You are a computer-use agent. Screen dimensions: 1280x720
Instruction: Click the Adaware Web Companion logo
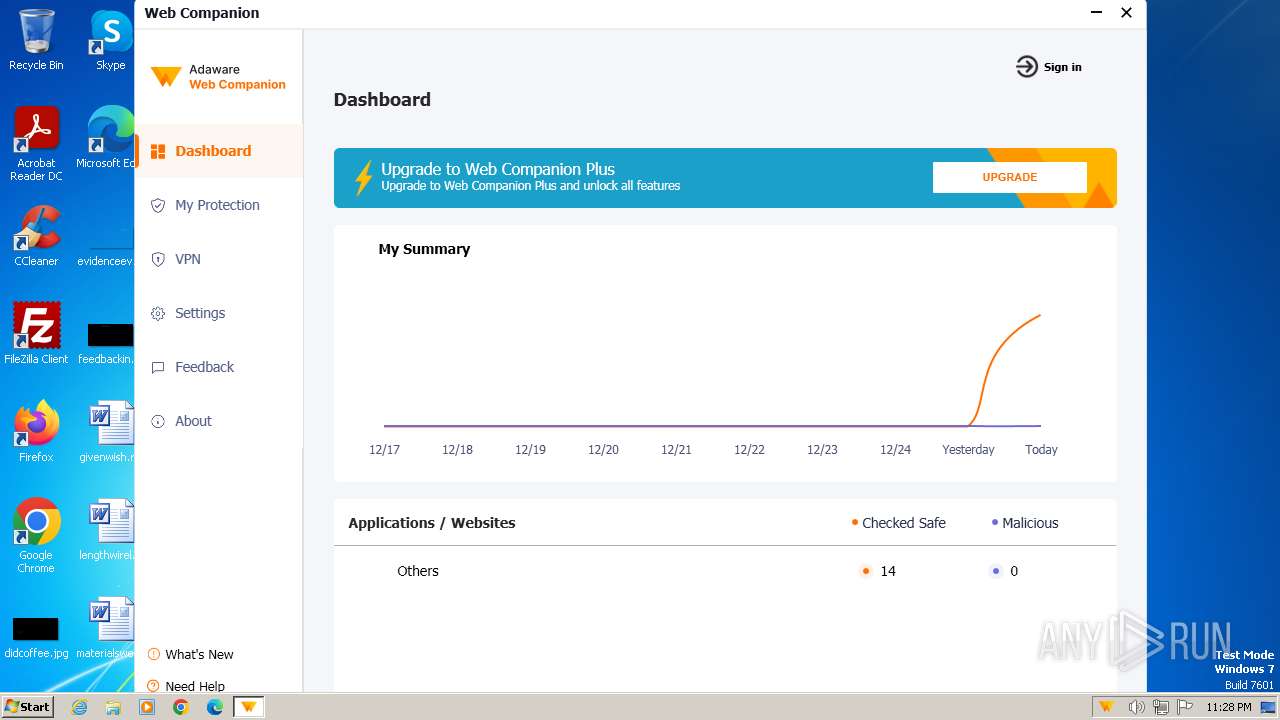click(218, 77)
